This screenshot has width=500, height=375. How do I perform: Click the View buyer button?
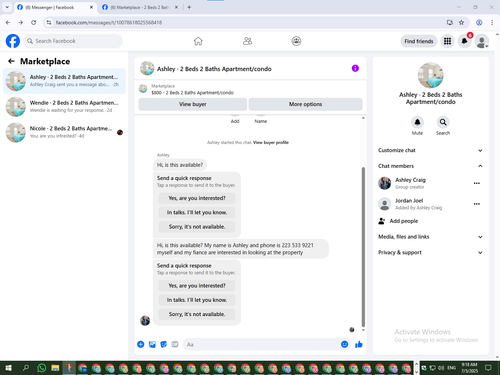(x=193, y=104)
